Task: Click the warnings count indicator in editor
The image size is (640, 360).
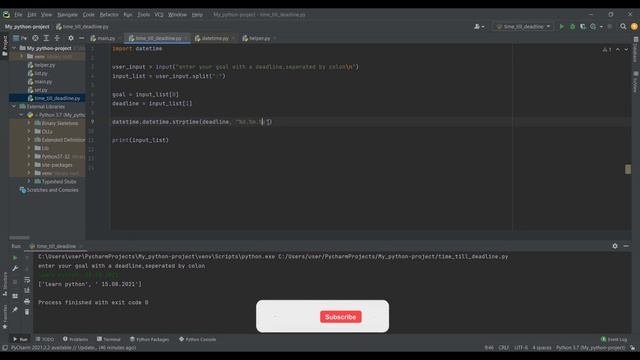Action: click(607, 49)
